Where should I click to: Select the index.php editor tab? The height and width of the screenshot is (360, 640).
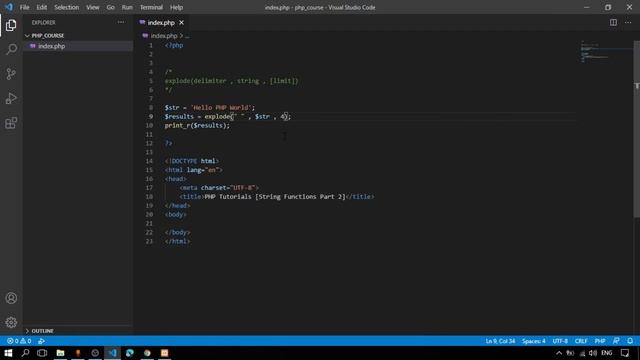(161, 22)
